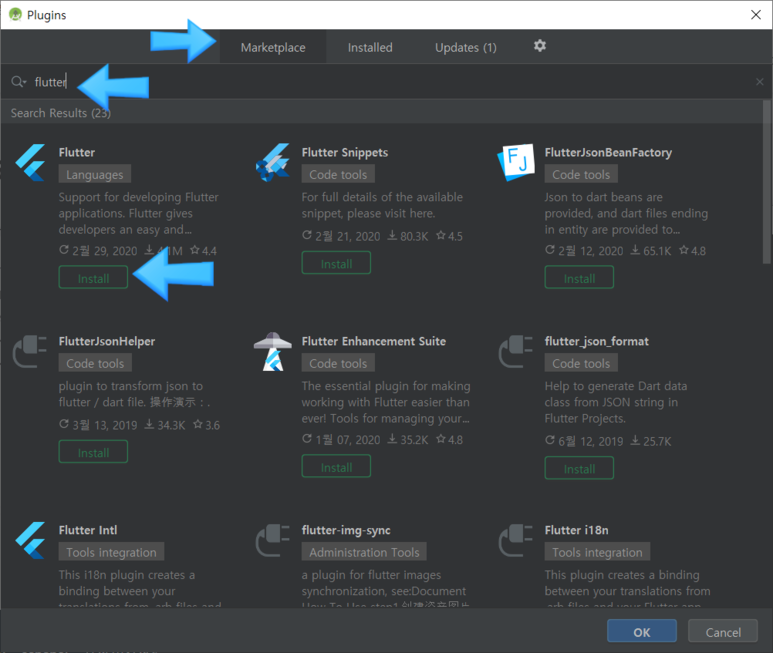
Task: Click the Flutter plugin logo icon
Action: 30,163
